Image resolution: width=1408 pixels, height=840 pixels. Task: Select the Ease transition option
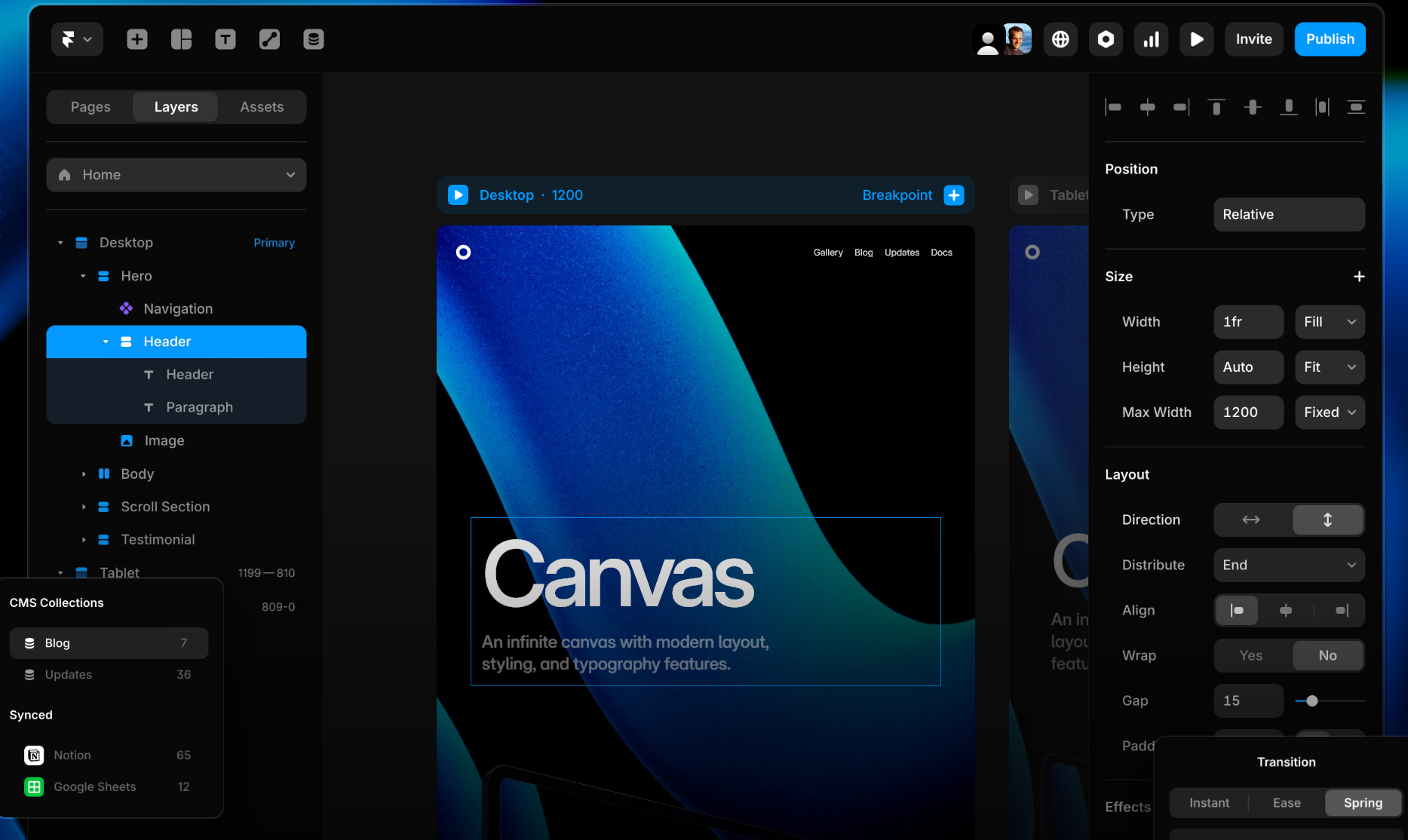pos(1285,802)
